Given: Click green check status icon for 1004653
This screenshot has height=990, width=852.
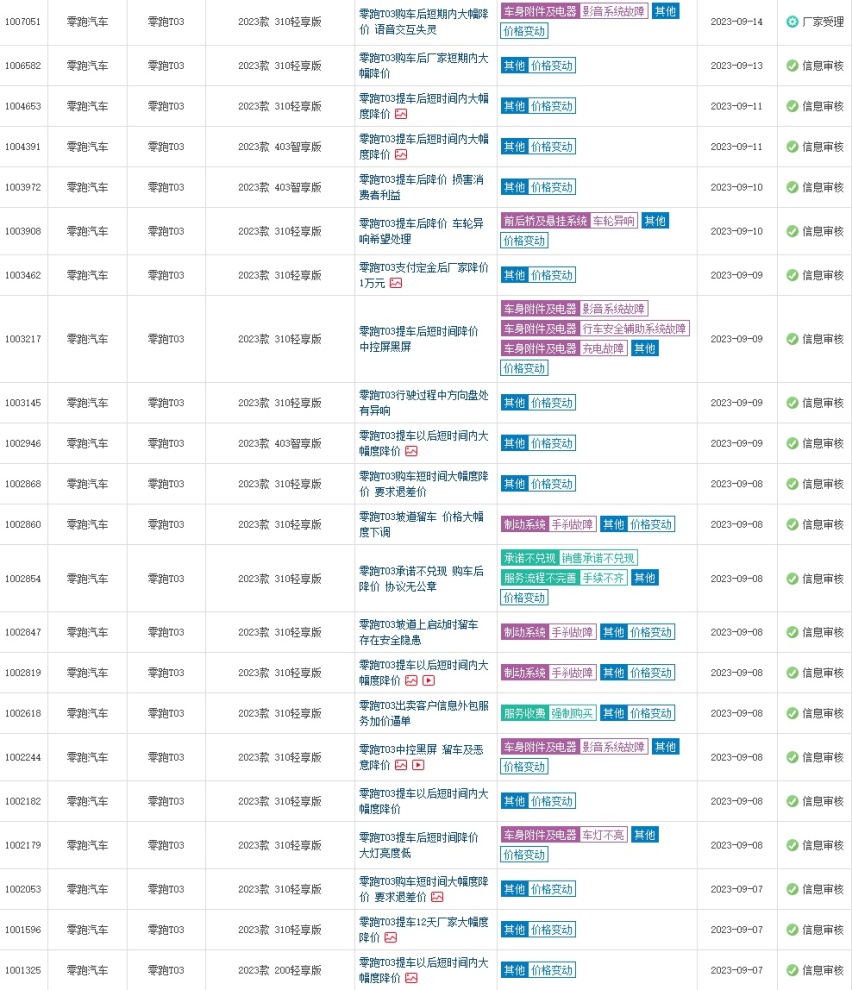Looking at the screenshot, I should (x=792, y=106).
